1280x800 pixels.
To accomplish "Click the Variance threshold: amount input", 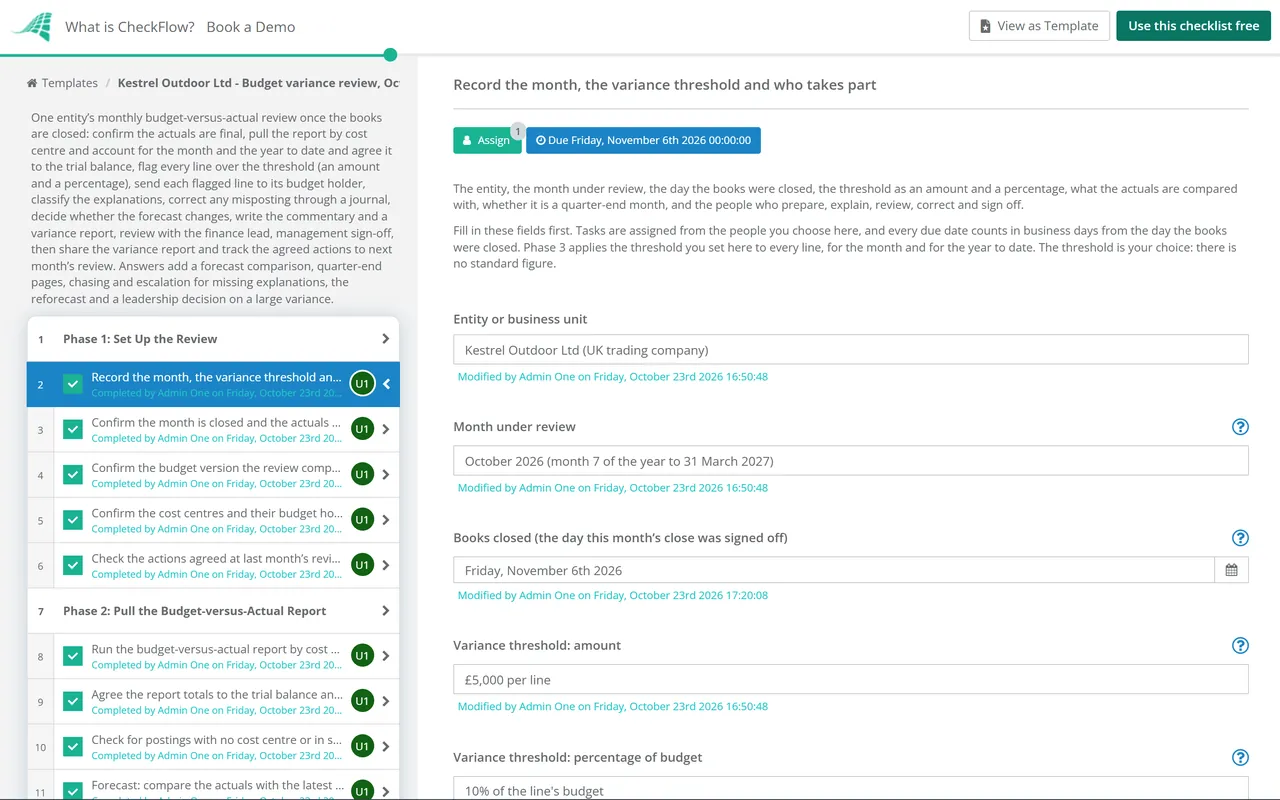I will (851, 680).
